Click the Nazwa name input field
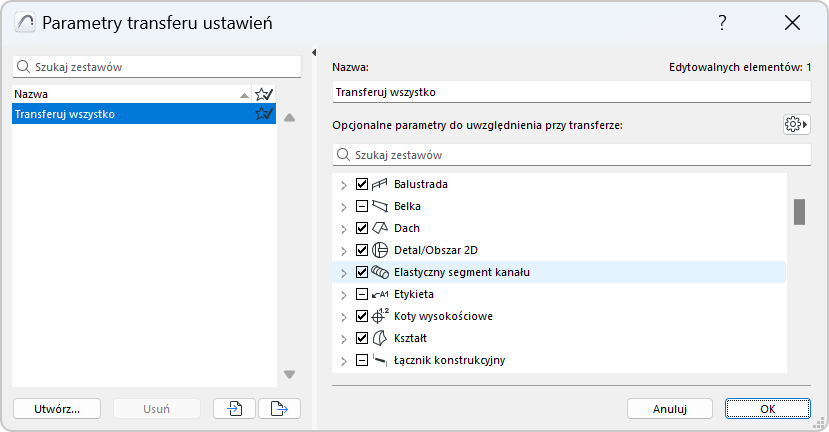 click(x=570, y=92)
